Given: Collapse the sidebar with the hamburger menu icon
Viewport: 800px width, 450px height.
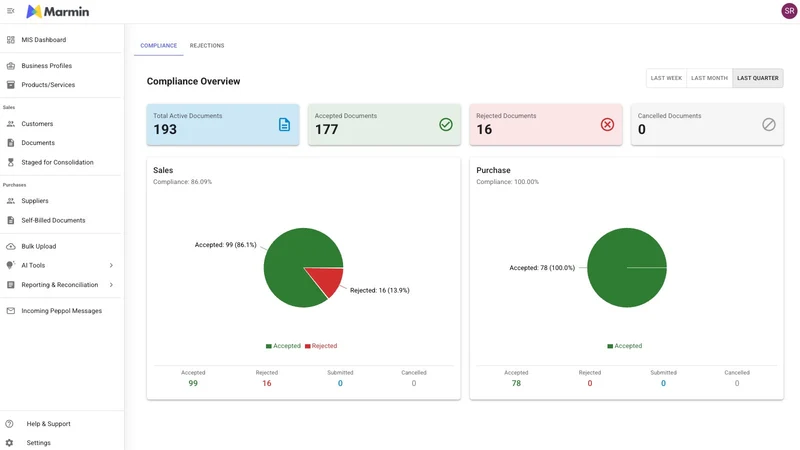Looking at the screenshot, I should pyautogui.click(x=11, y=11).
